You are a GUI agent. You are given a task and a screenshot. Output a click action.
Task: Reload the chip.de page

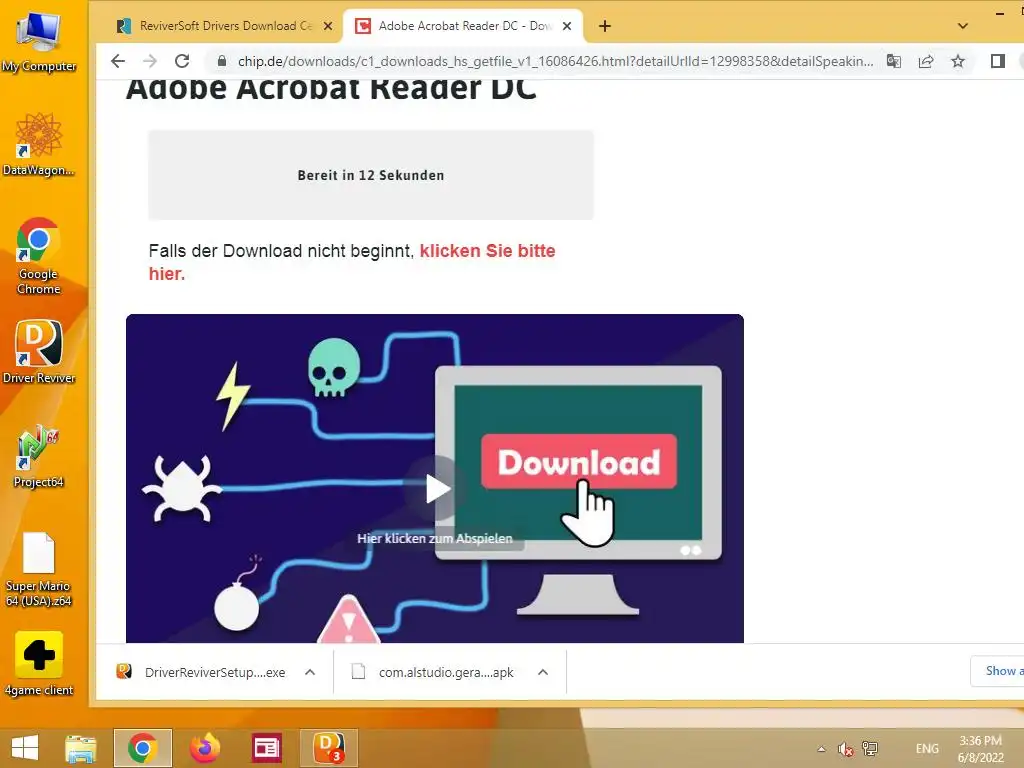(182, 61)
